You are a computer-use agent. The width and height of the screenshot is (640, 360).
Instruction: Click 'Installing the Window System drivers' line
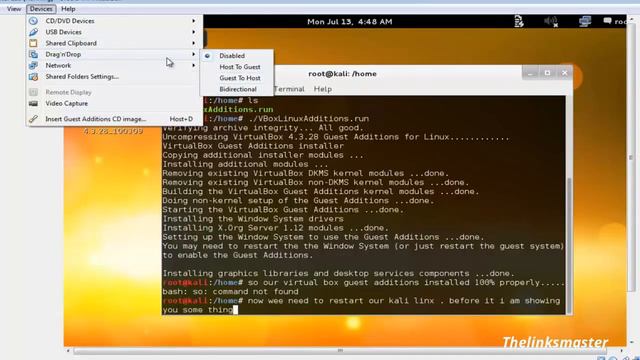253,219
